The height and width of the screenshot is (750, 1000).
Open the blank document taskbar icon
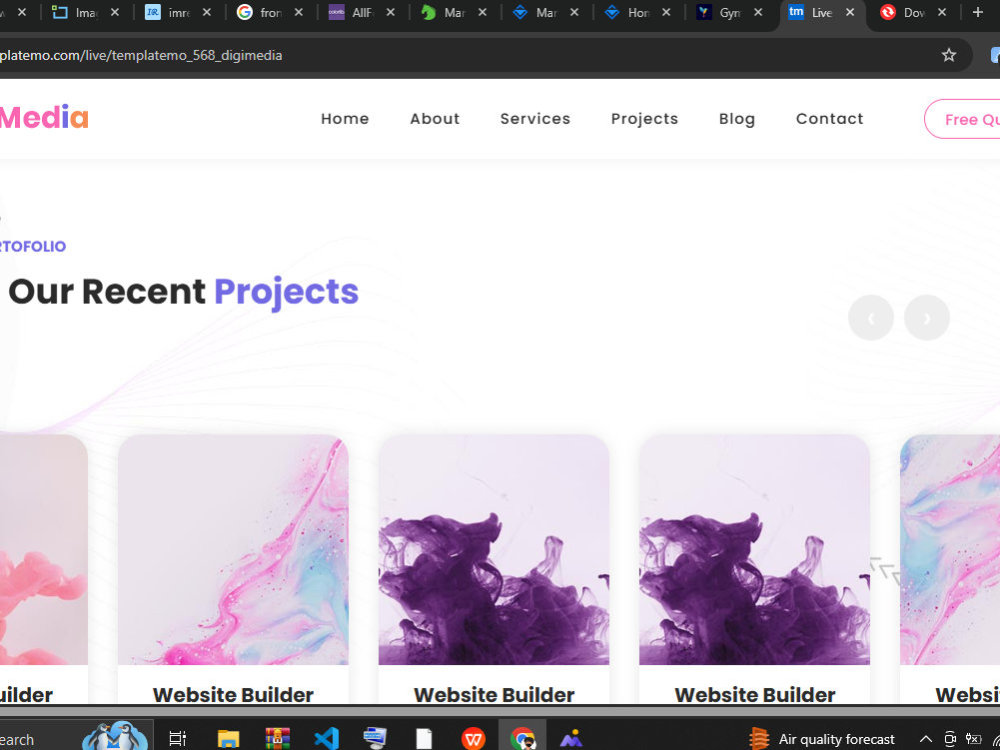pos(424,739)
